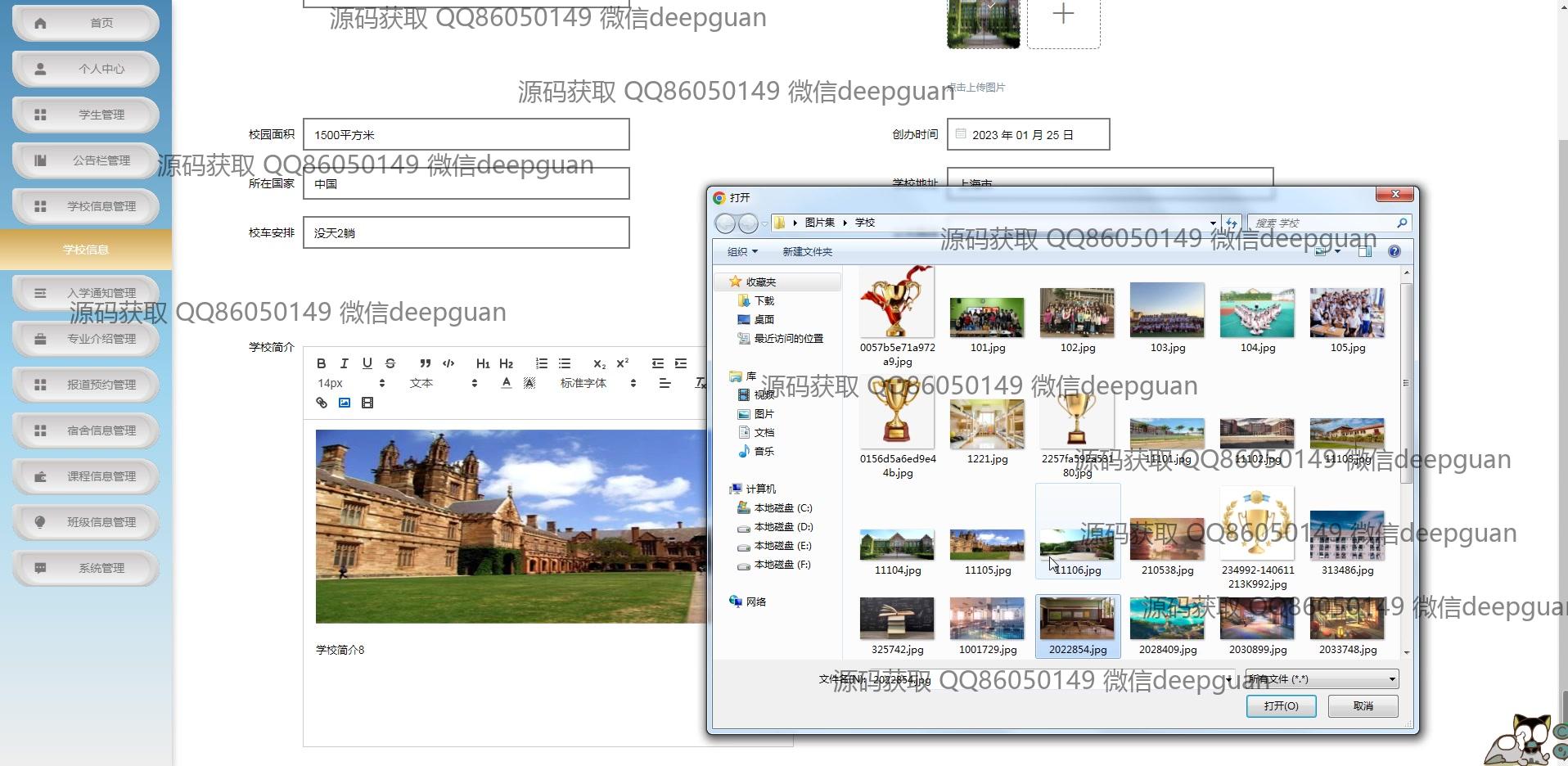Screen dimensions: 1568x766
Task: Click the insert image icon in the editor
Action: click(345, 403)
